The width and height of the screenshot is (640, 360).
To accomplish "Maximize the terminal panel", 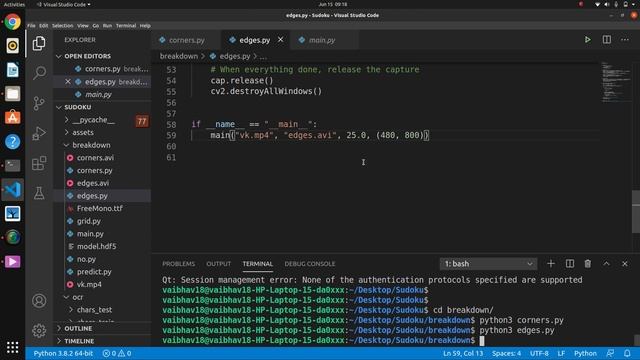I will pyautogui.click(x=606, y=264).
